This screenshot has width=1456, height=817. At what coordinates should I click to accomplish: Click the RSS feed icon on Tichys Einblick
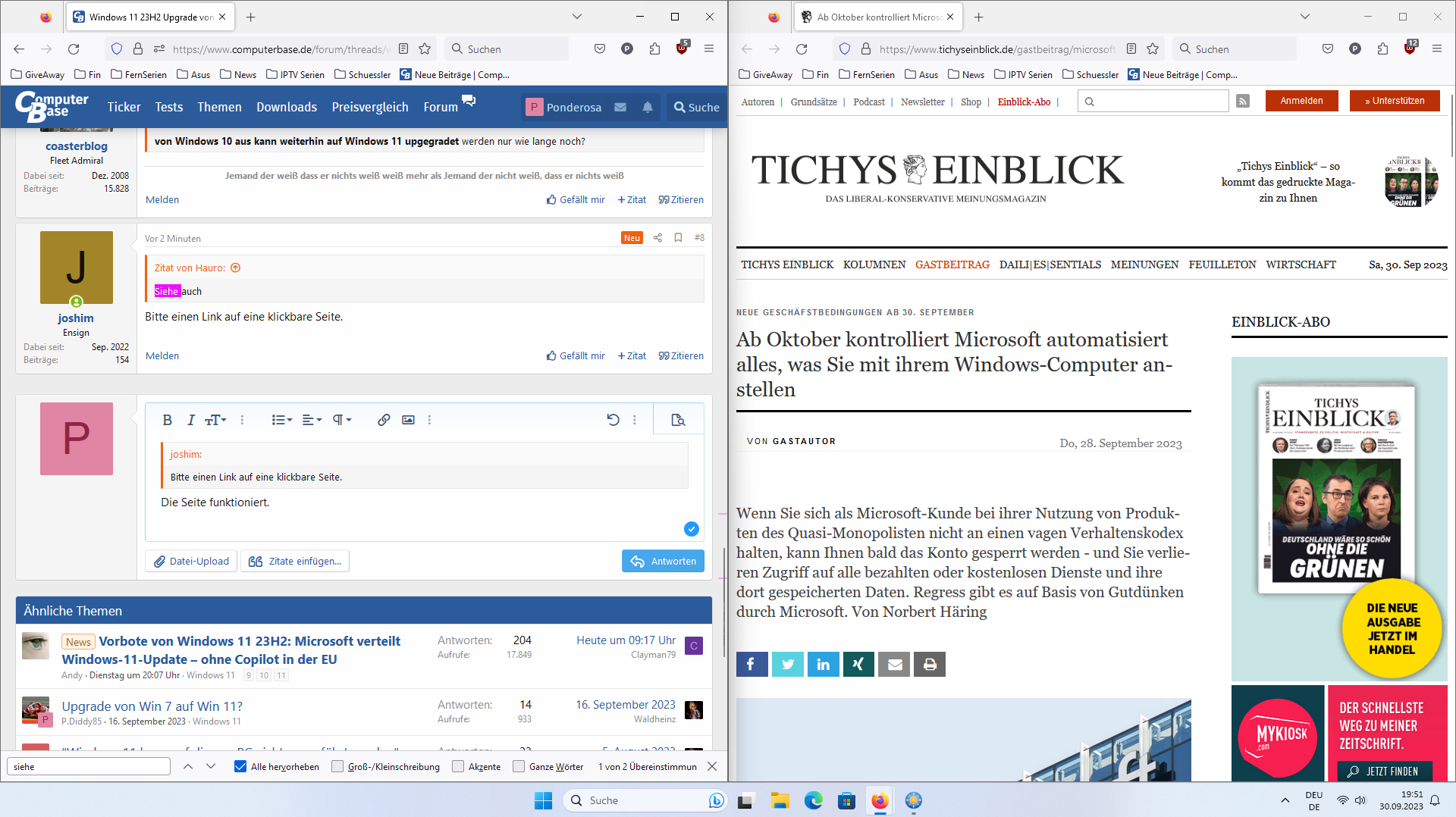(x=1243, y=101)
